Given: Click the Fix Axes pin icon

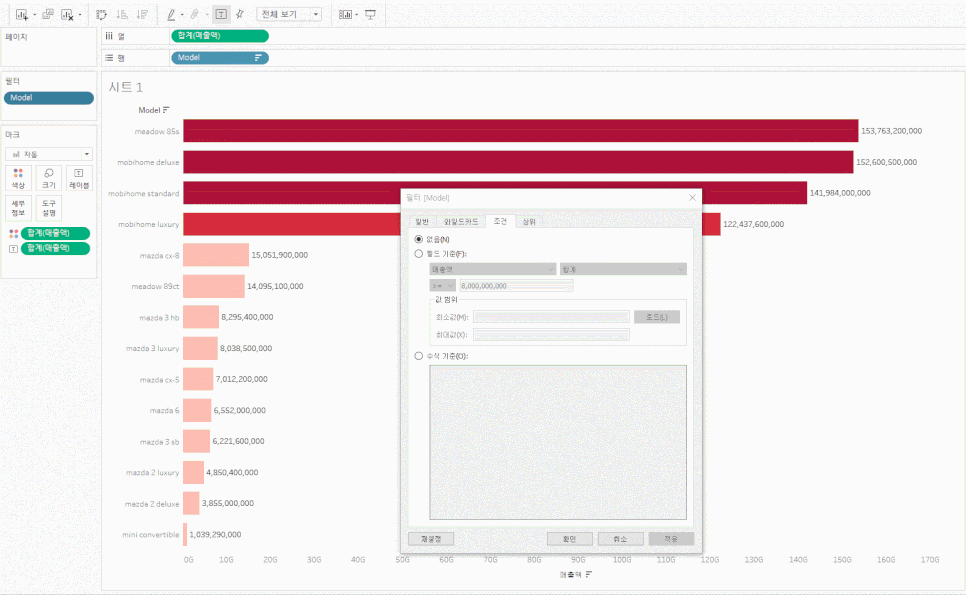Looking at the screenshot, I should (240, 14).
